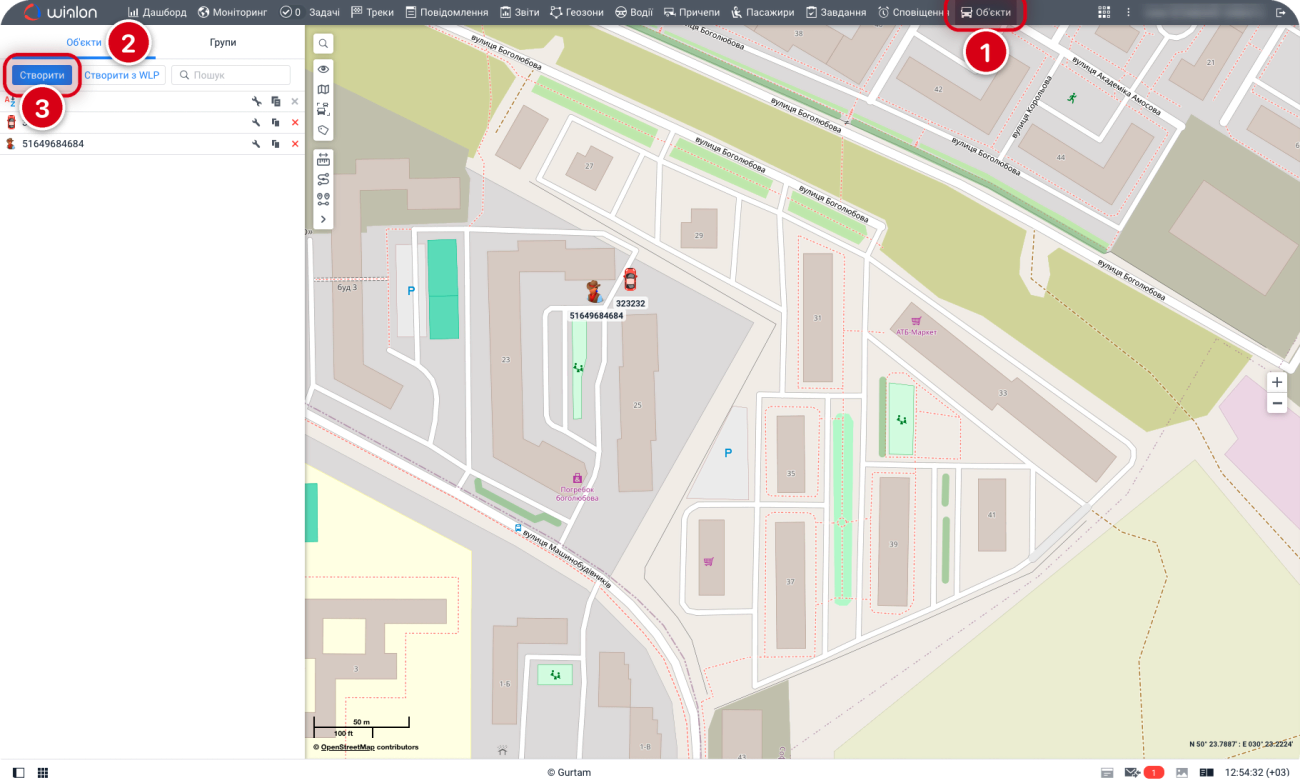Open the footer grid layout icon

[43, 773]
